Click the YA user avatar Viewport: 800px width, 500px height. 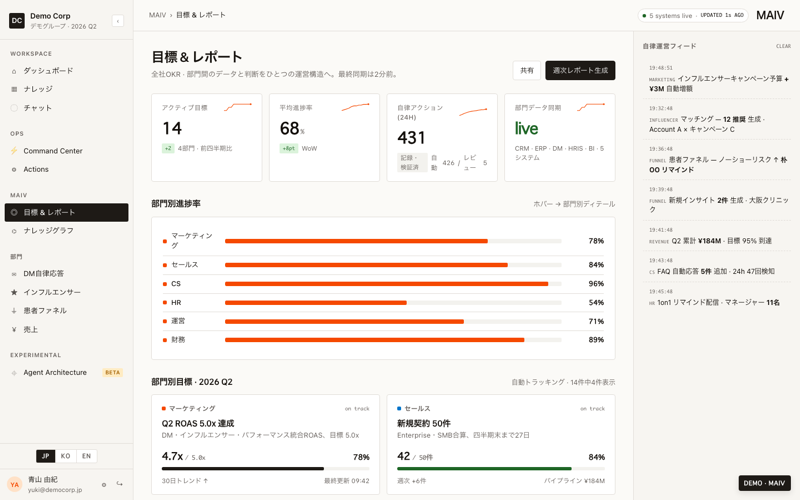click(15, 485)
